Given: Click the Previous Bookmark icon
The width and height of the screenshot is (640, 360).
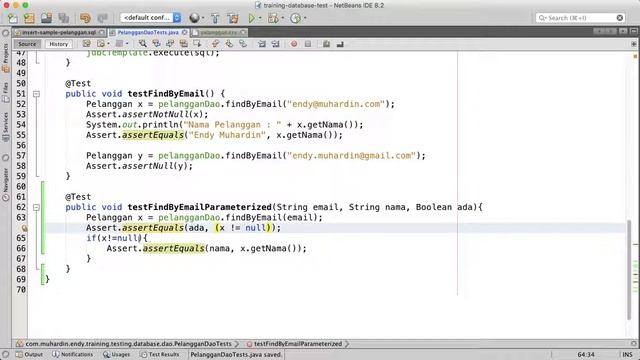Looking at the screenshot, I should tap(216, 44).
